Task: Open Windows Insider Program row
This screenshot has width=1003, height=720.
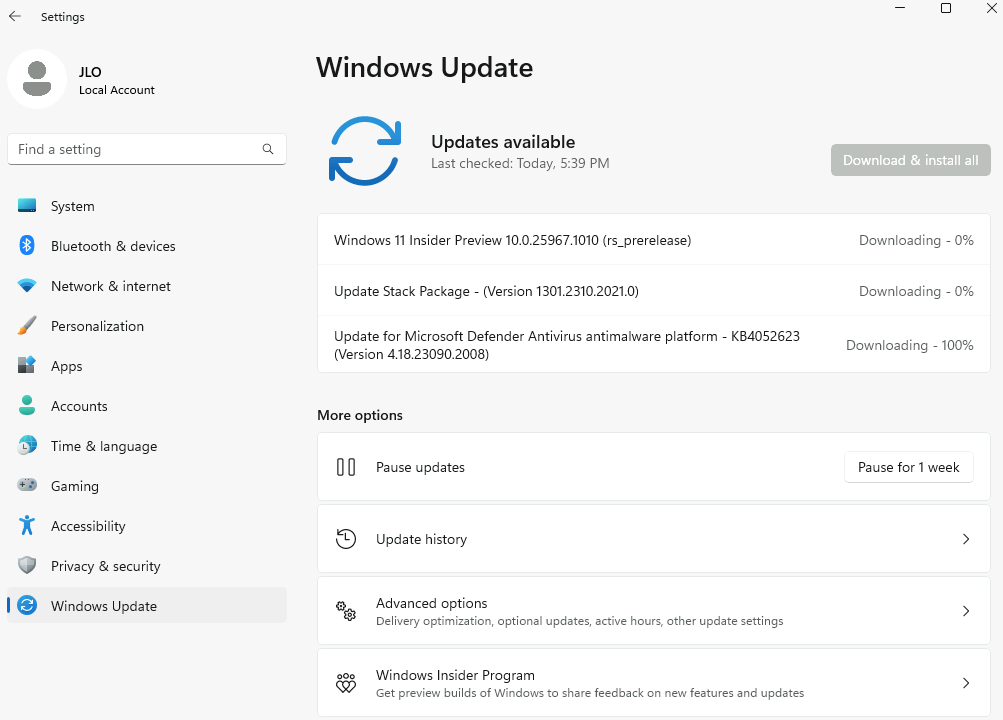Action: click(x=654, y=683)
